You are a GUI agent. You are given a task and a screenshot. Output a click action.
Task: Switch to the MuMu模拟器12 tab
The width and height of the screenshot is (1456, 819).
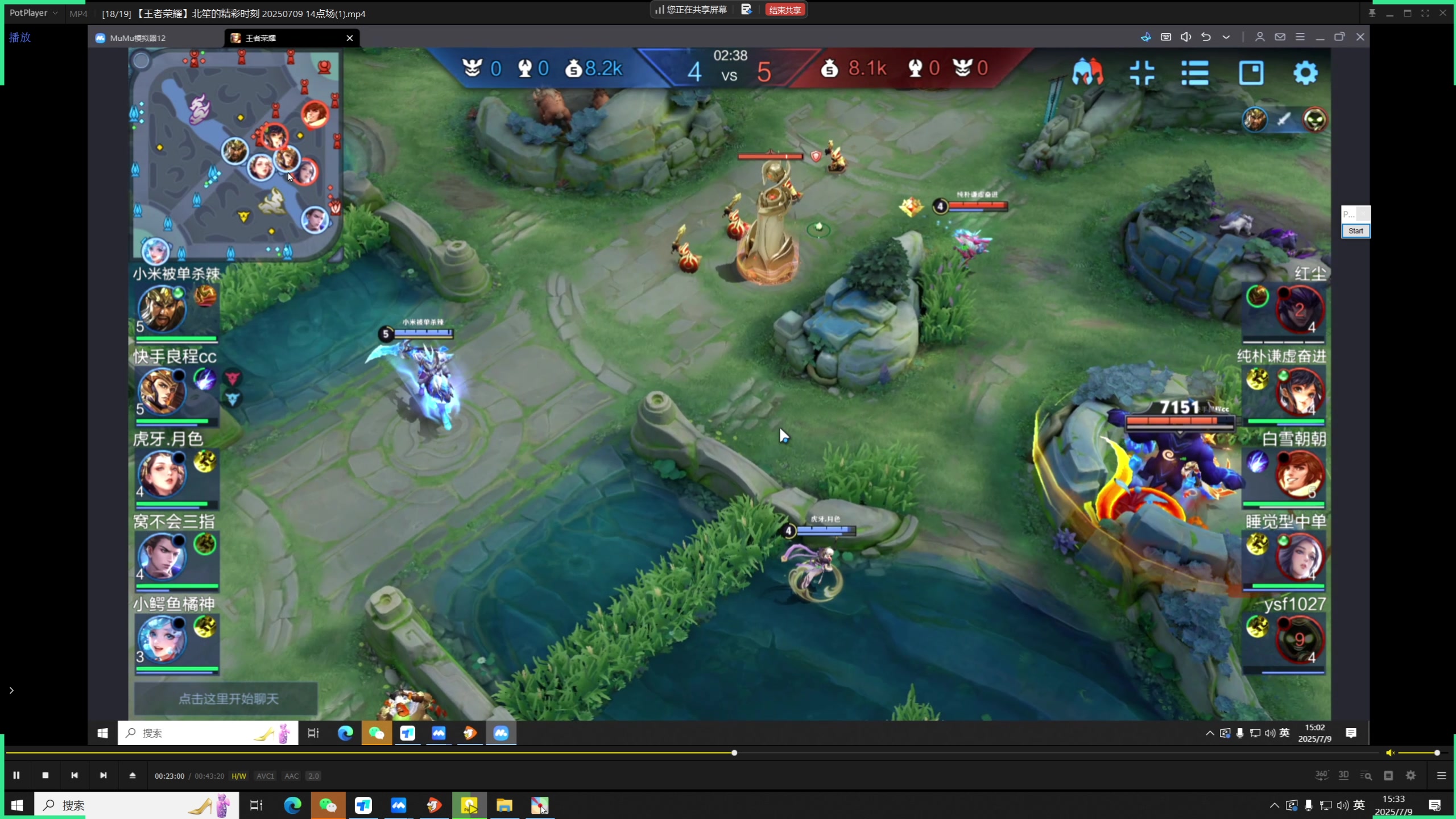click(x=138, y=38)
